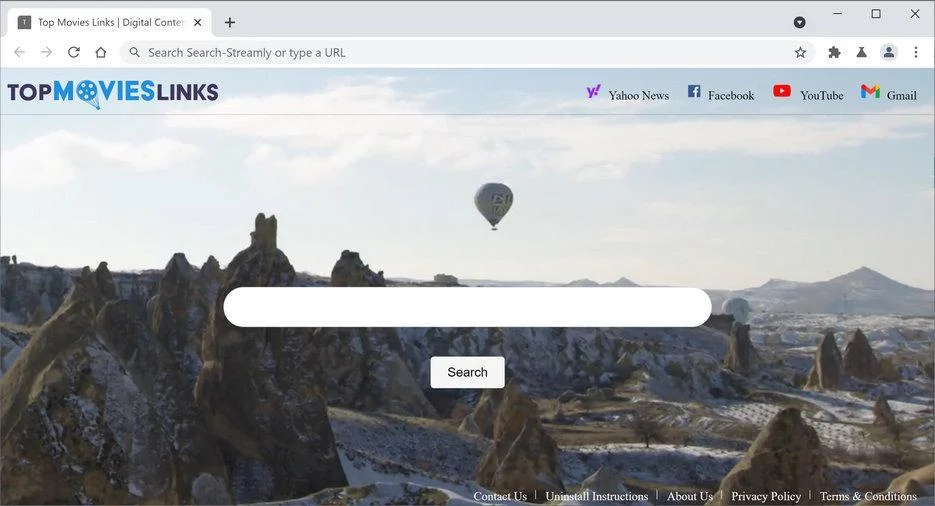Click the browser forward arrow
This screenshot has height=506, width=935.
click(47, 52)
